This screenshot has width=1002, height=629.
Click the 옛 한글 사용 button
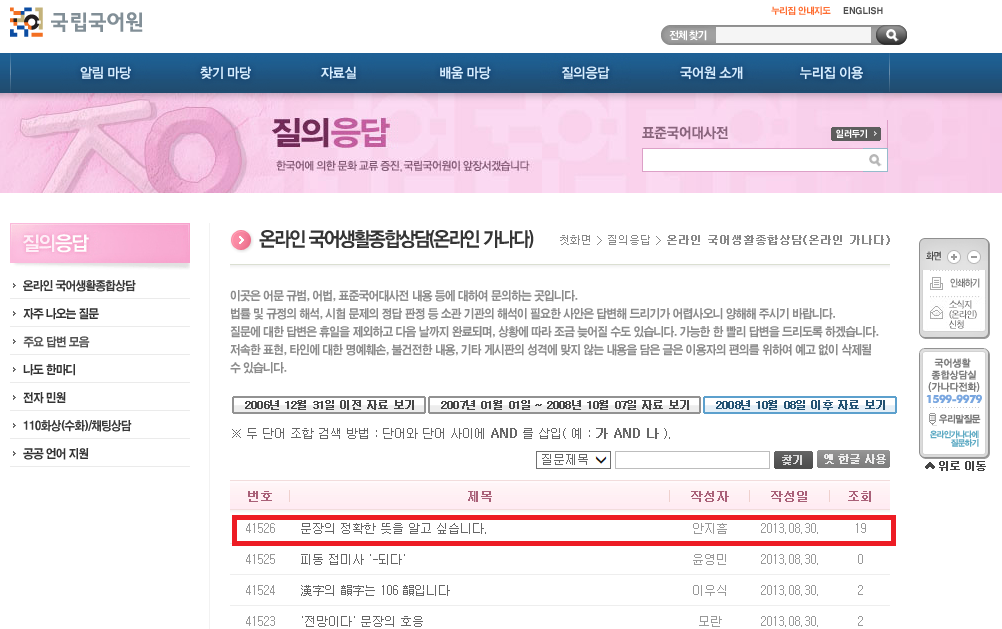click(x=853, y=459)
